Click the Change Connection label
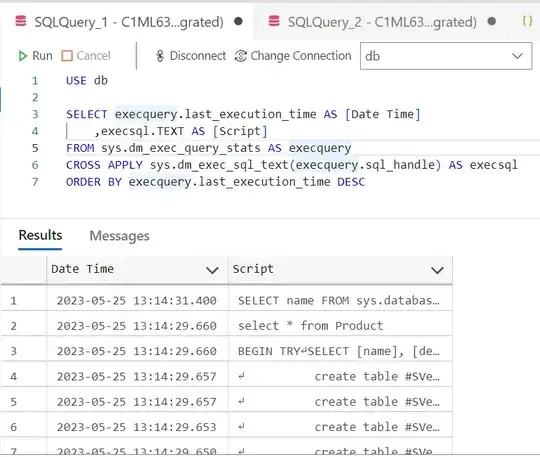Viewport: 540px width, 457px height. pyautogui.click(x=301, y=56)
